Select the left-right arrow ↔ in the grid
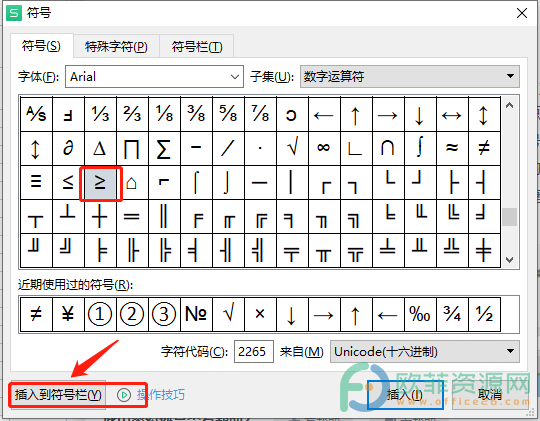This screenshot has width=540, height=421. click(x=452, y=114)
